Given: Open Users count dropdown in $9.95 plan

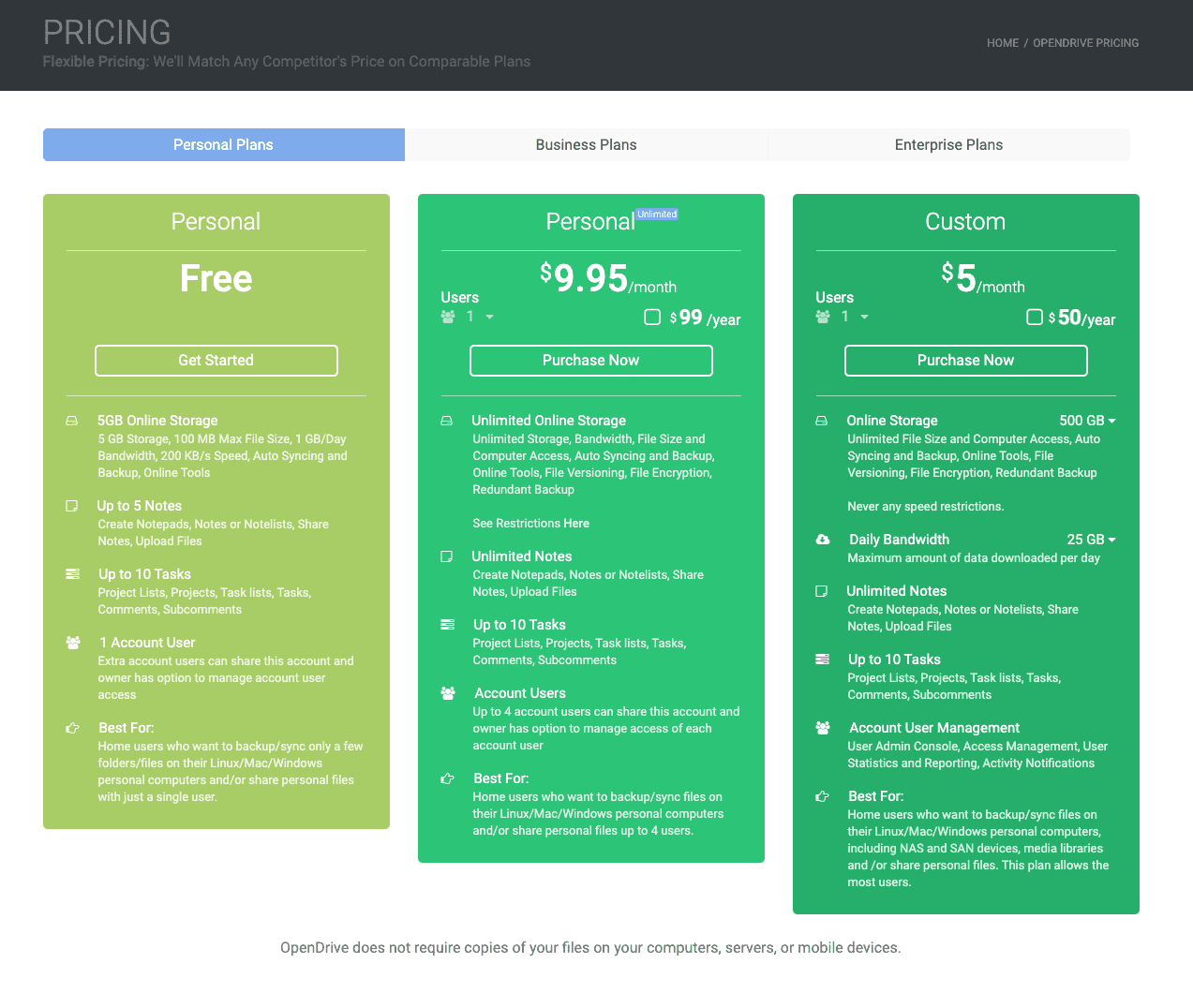Looking at the screenshot, I should (x=479, y=317).
